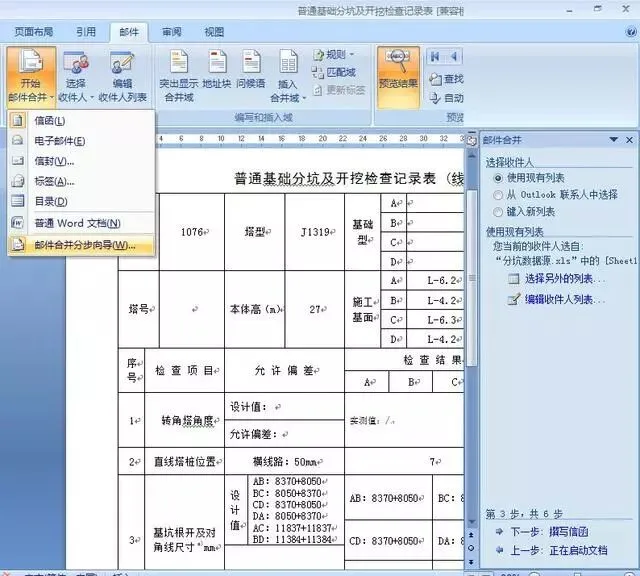Insert 问候语 from ribbon
Image resolution: width=640 pixels, height=576 pixels.
[x=251, y=69]
